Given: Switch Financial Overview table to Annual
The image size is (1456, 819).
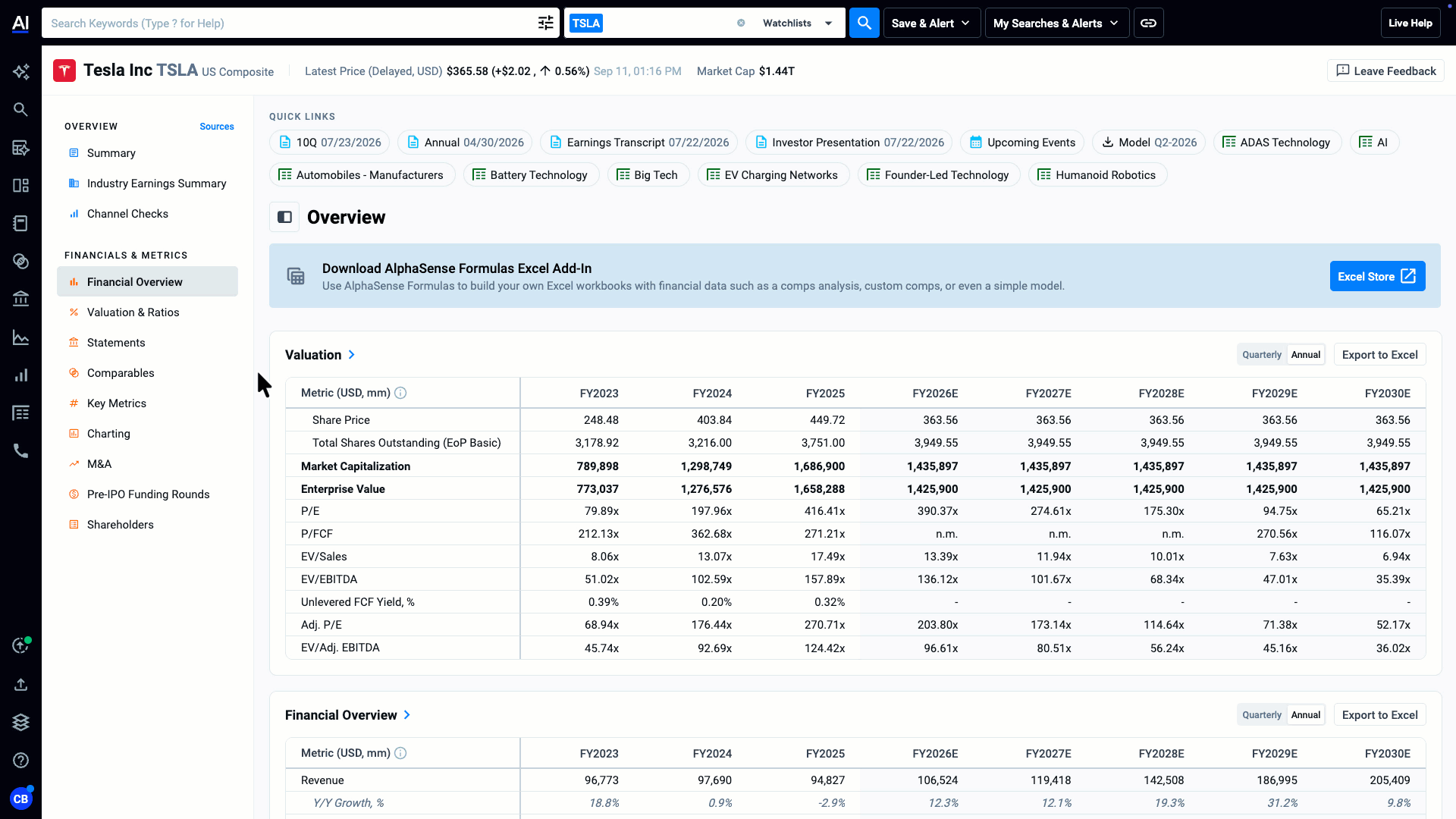Looking at the screenshot, I should pos(1305,715).
